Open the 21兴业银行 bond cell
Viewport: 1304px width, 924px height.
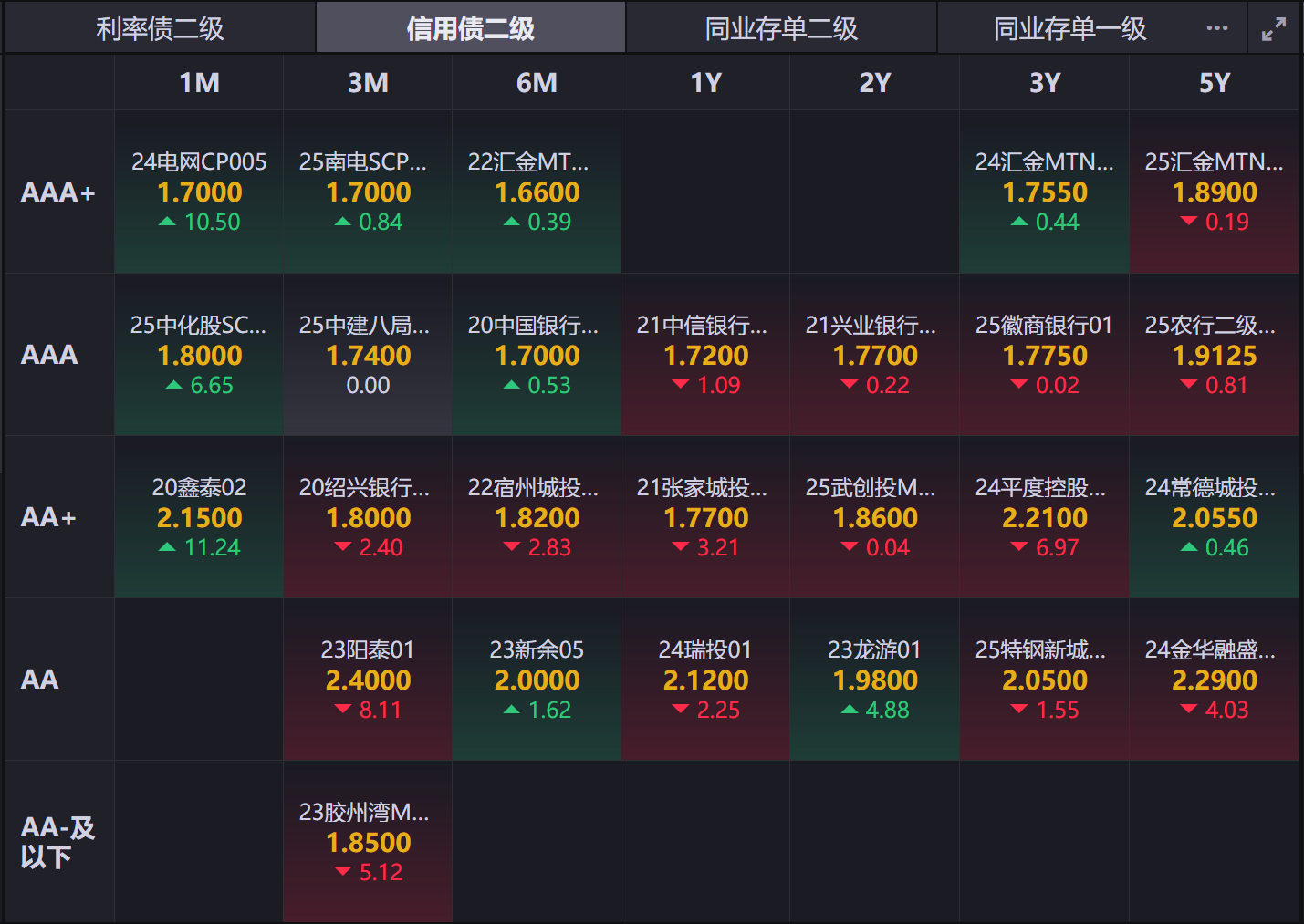coord(874,355)
